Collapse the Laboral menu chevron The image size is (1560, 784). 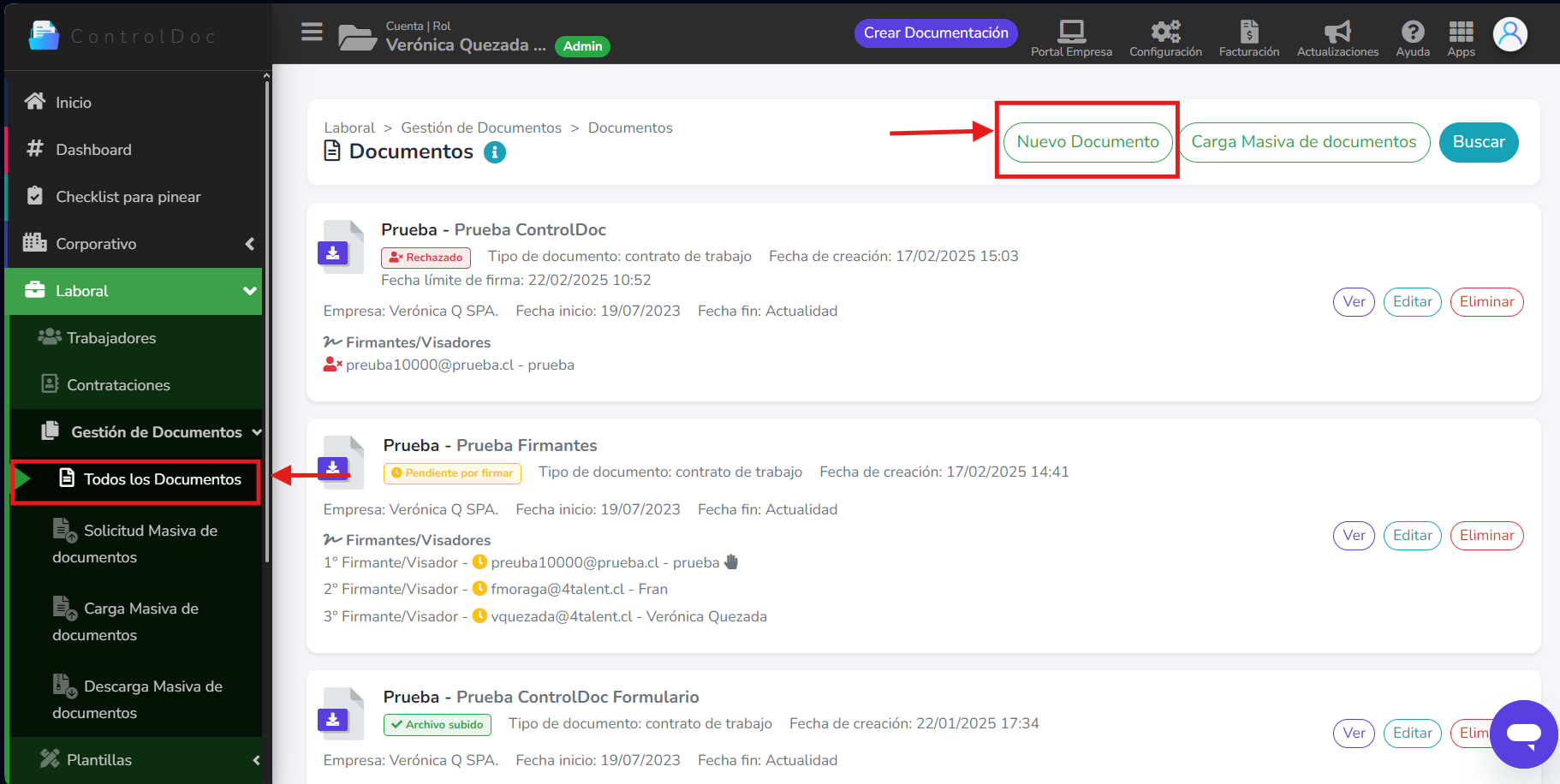coord(250,291)
